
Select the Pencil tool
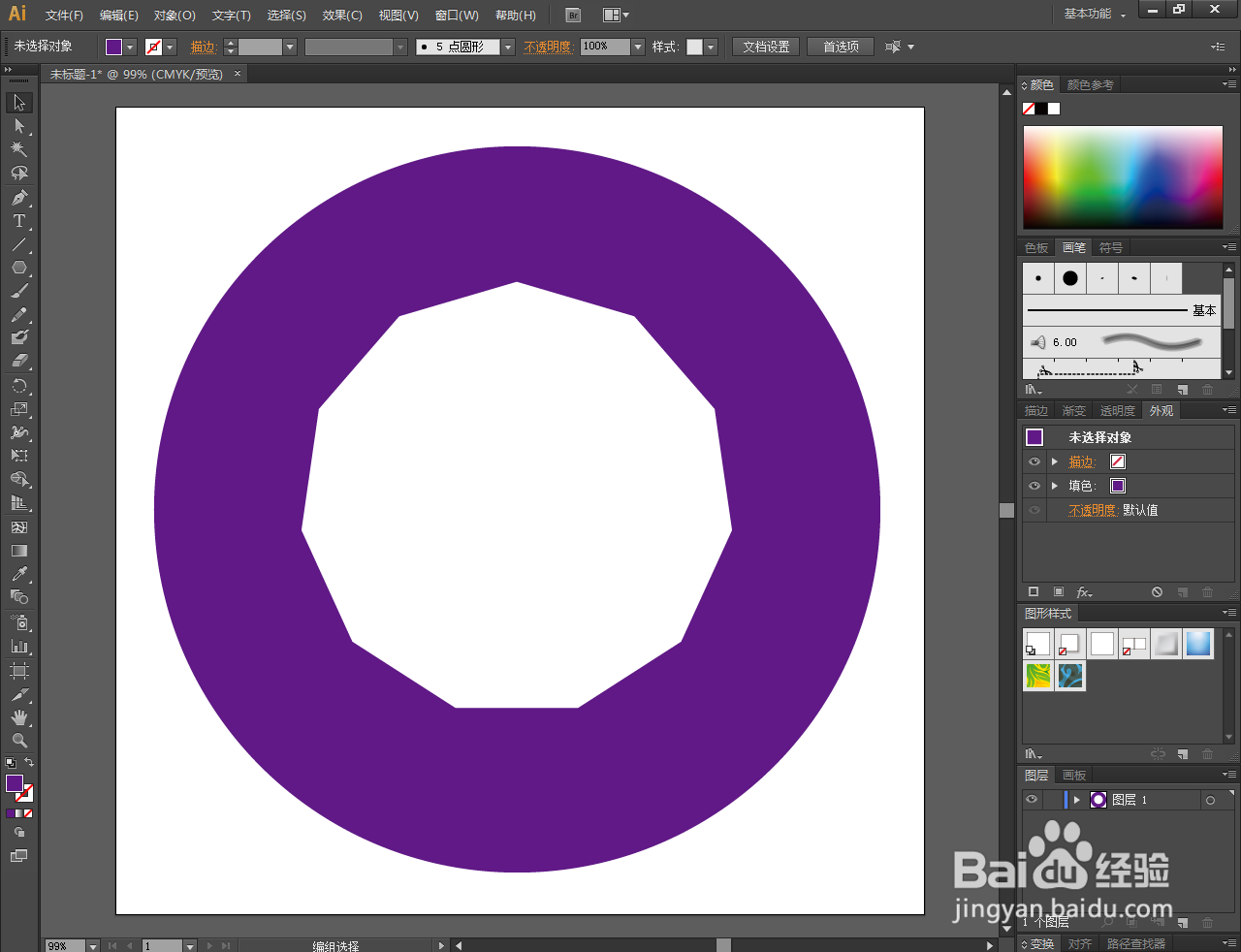[x=19, y=315]
